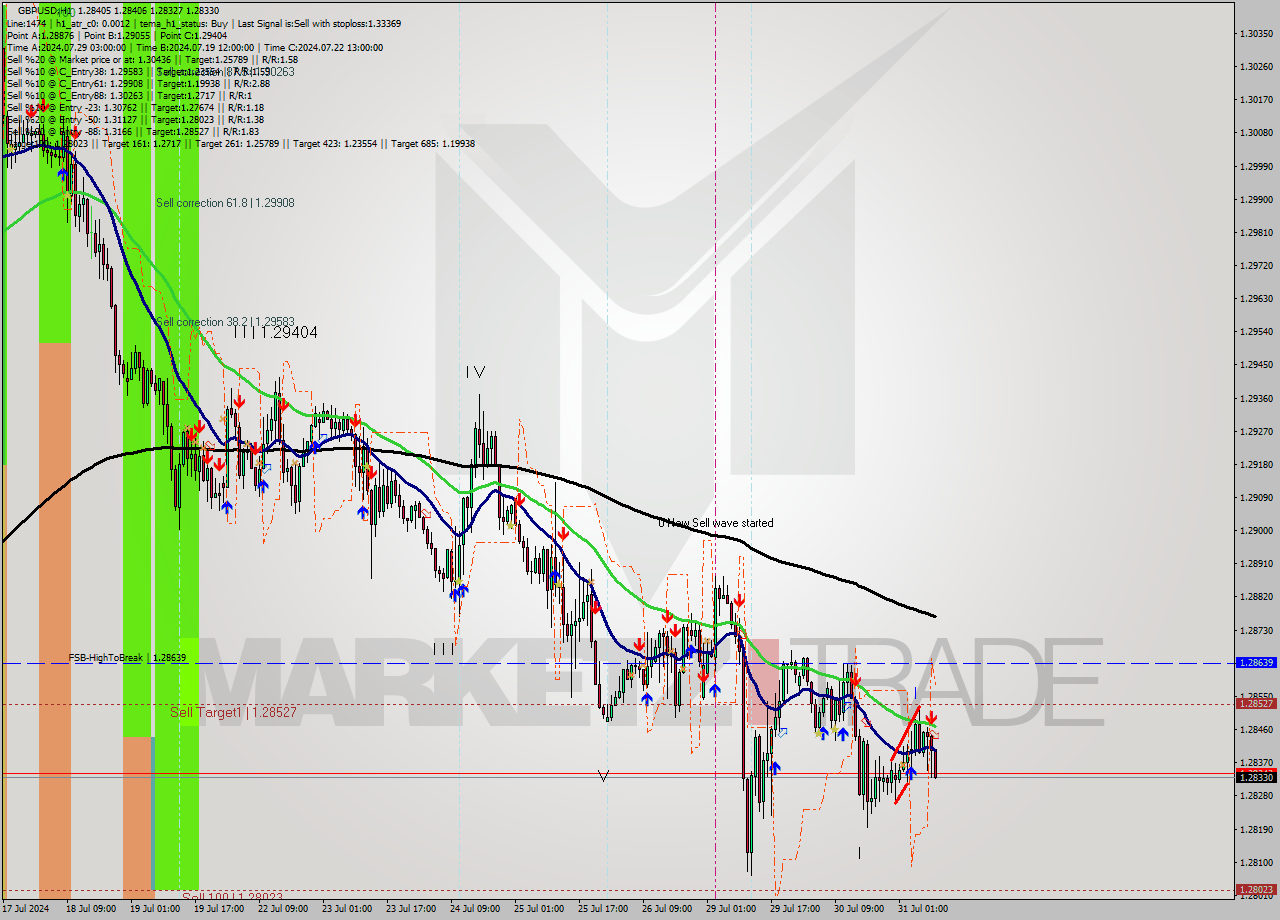This screenshot has height=920, width=1280.
Task: Click price level 1.29000 on the axis
Action: 1256,531
